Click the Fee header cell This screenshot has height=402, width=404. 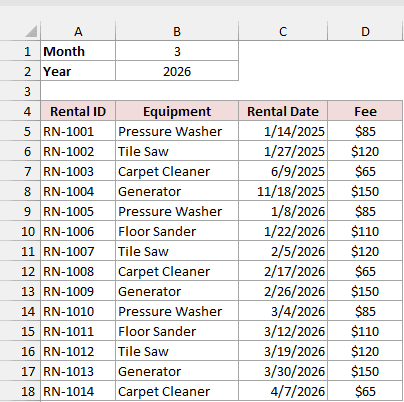(x=365, y=111)
